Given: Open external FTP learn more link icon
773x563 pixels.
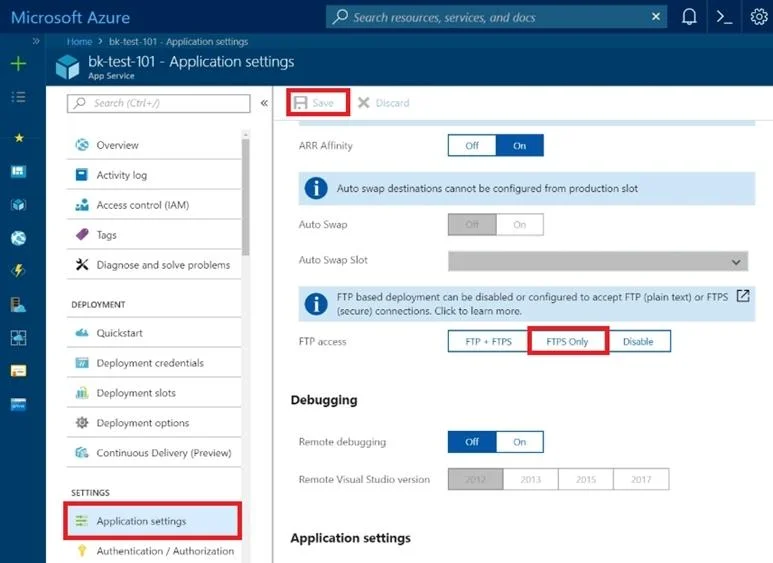Looking at the screenshot, I should [x=743, y=296].
